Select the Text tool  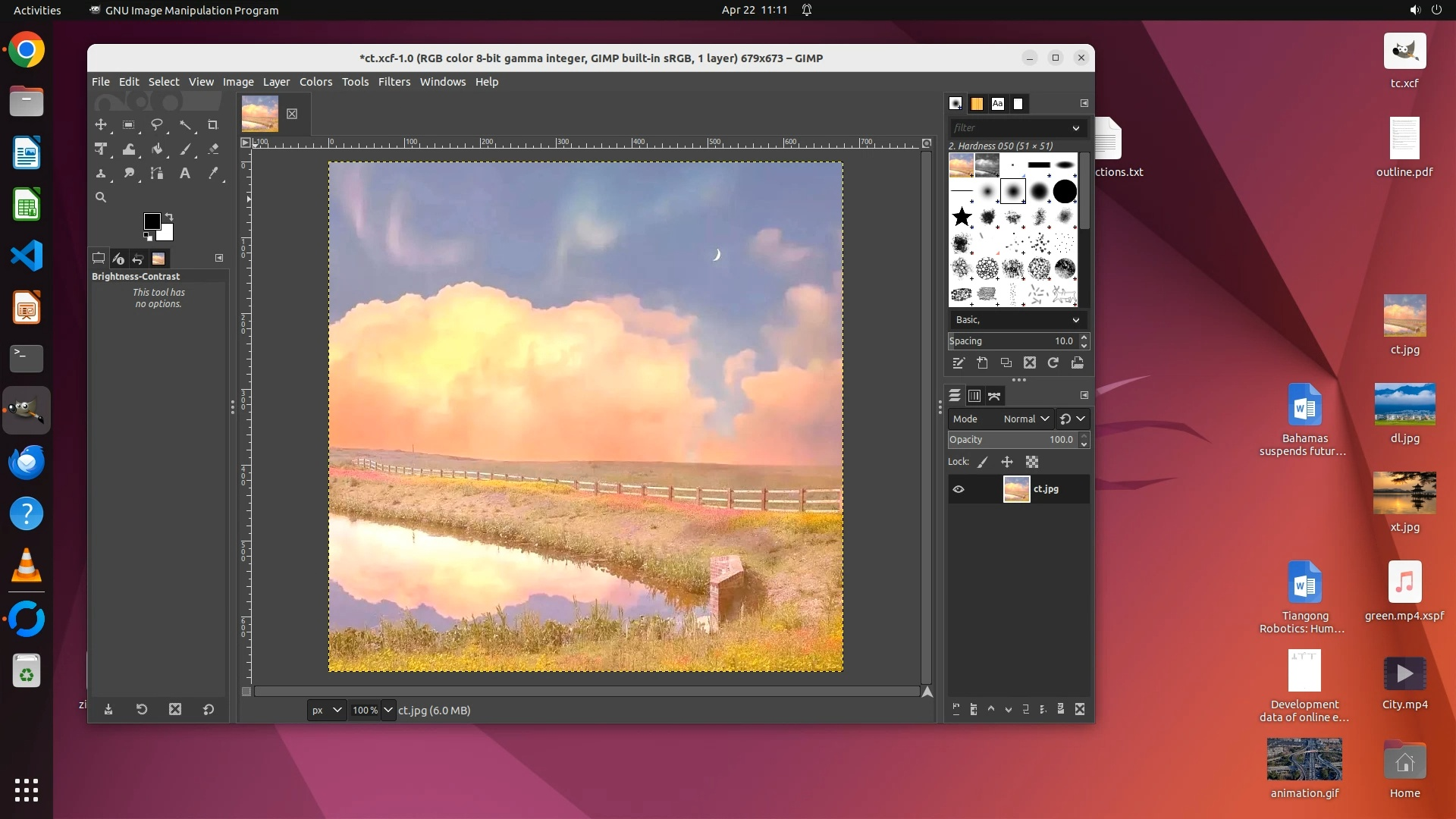coord(184,174)
